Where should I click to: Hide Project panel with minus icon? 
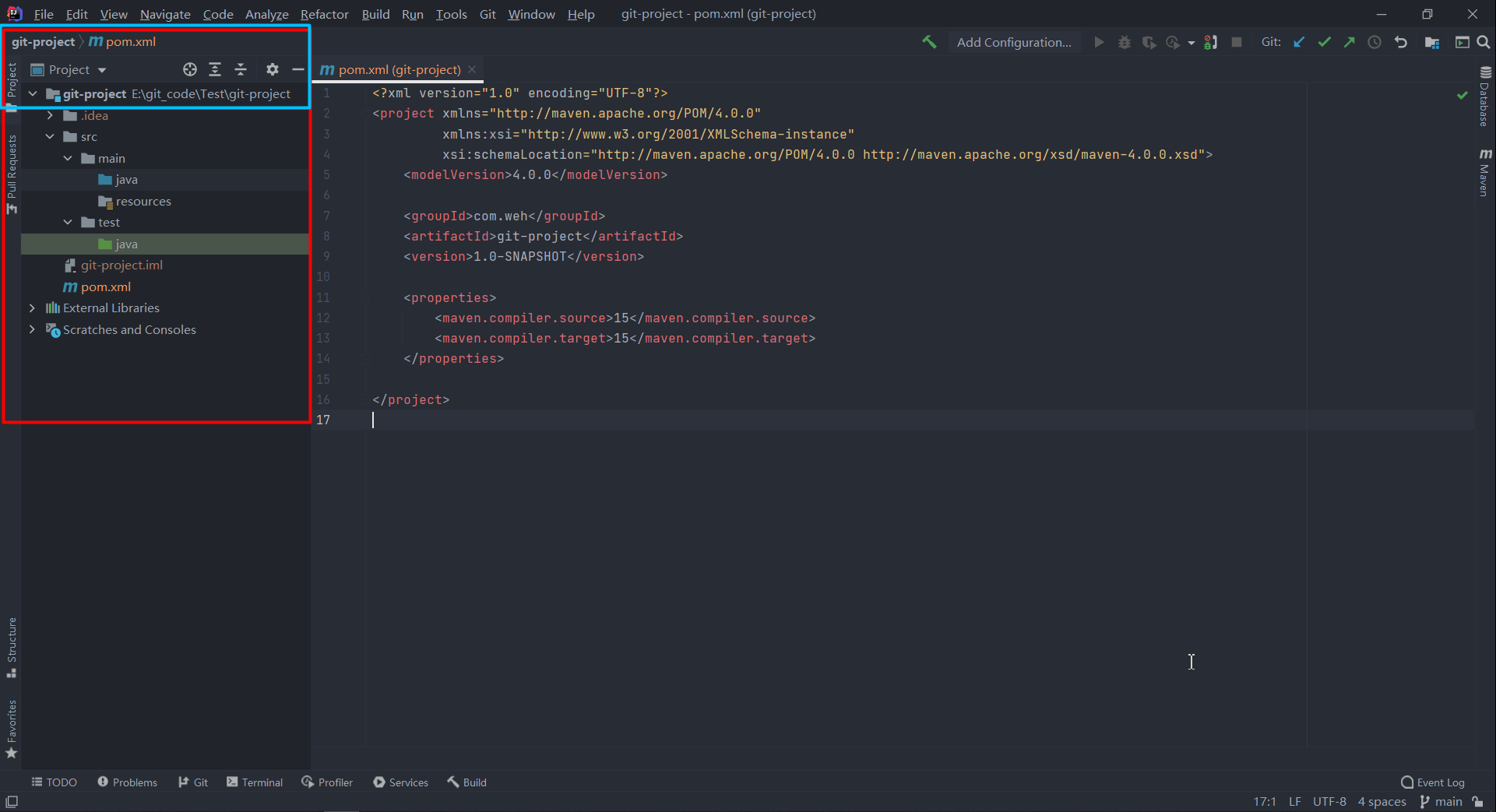[297, 69]
